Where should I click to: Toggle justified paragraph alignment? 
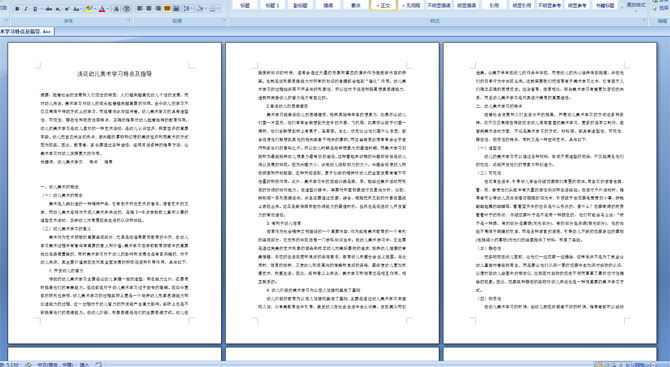167,9
